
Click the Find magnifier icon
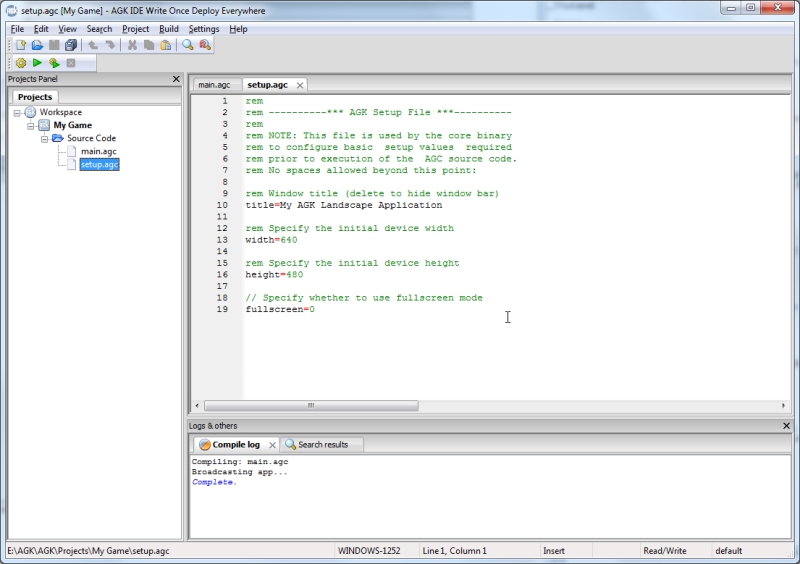187,45
